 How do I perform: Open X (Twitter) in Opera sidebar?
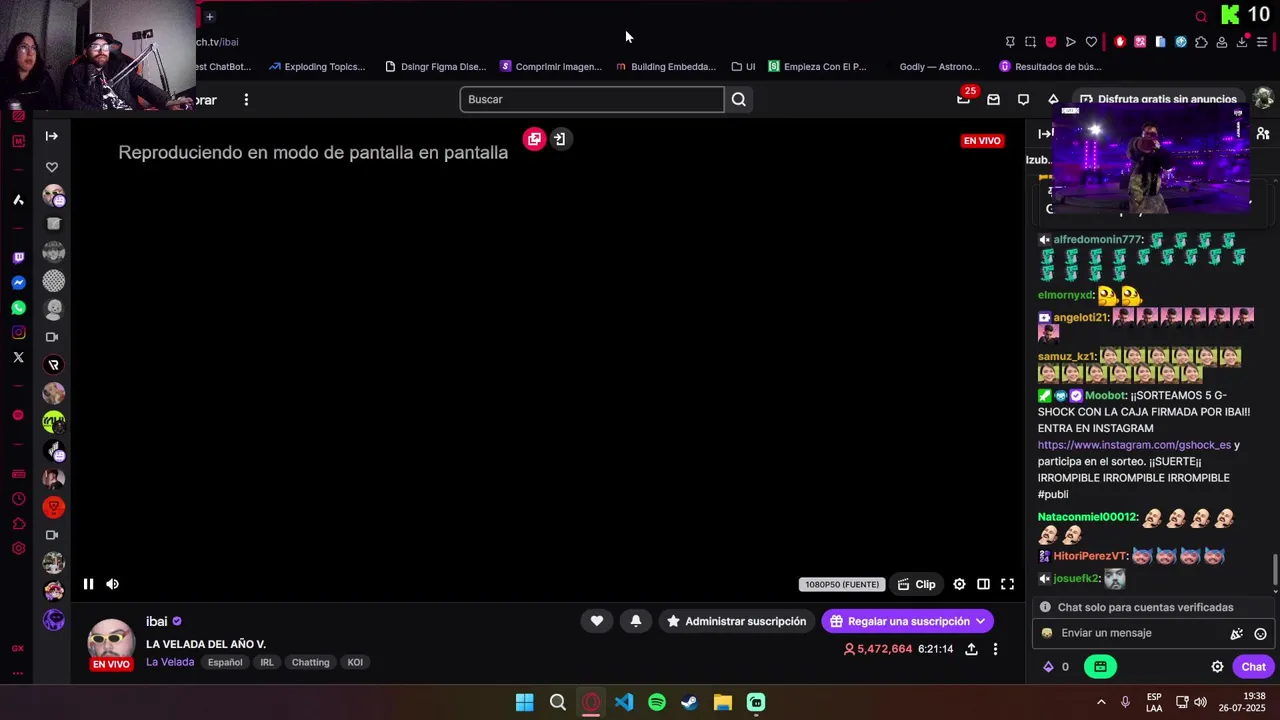tap(18, 357)
